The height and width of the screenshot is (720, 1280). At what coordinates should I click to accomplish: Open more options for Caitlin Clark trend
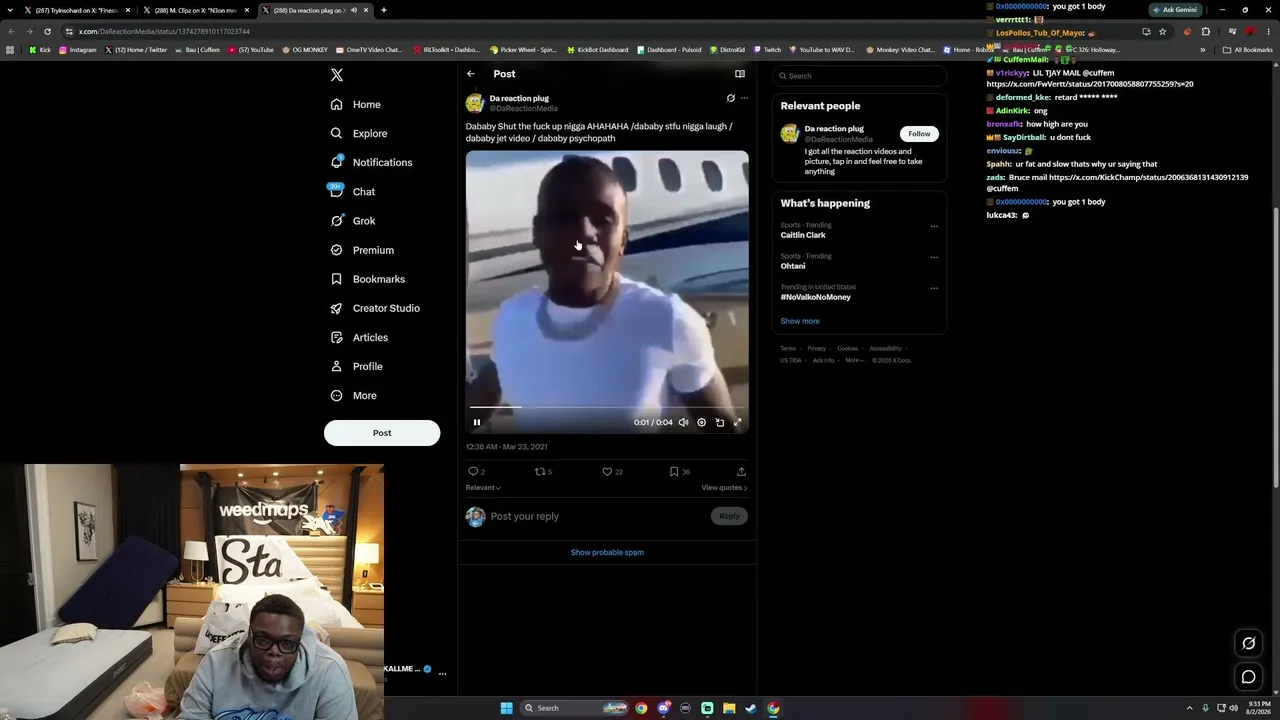click(x=934, y=226)
